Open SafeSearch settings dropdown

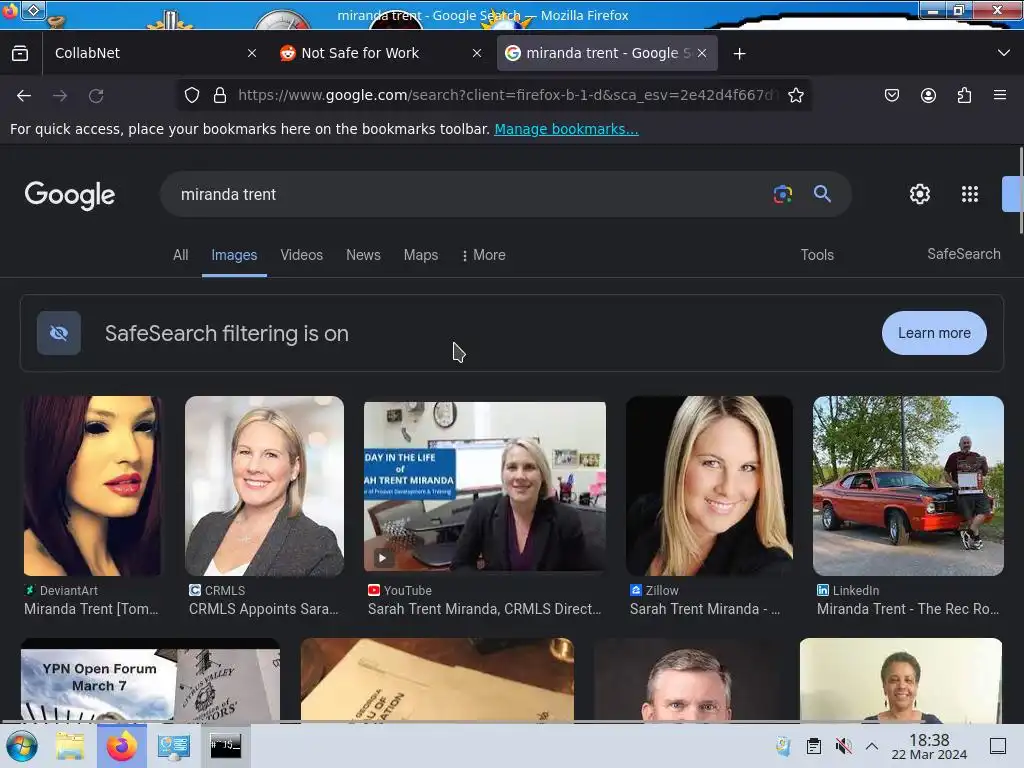tap(963, 254)
